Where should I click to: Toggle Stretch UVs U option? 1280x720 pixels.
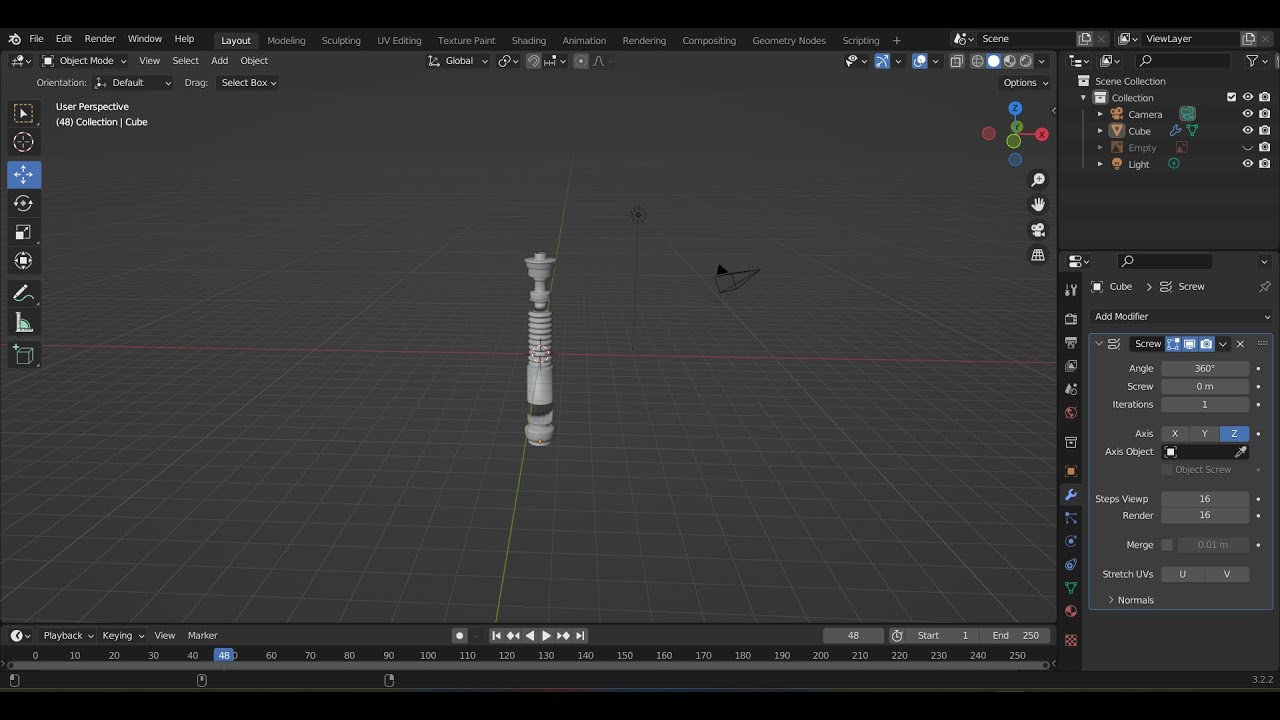(x=1182, y=574)
